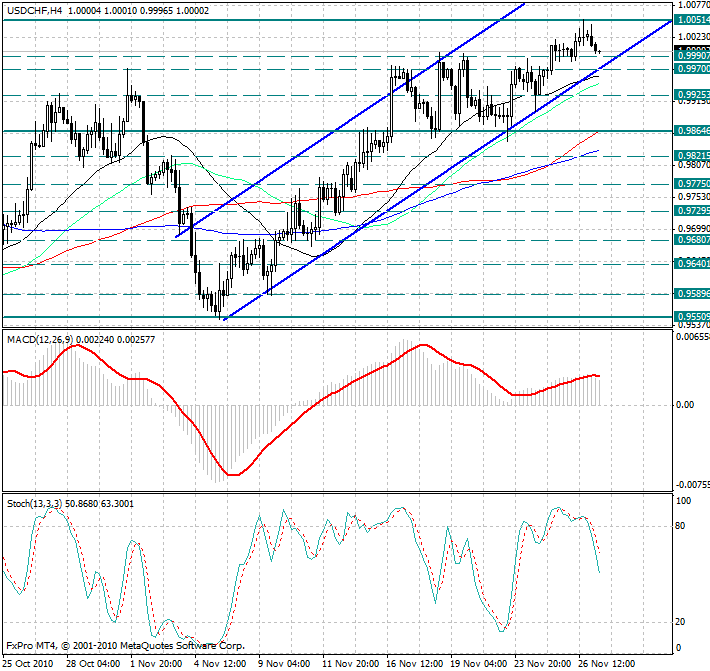The height and width of the screenshot is (671, 710).
Task: Select the MACD(12,26,9) indicator label
Action: point(47,341)
